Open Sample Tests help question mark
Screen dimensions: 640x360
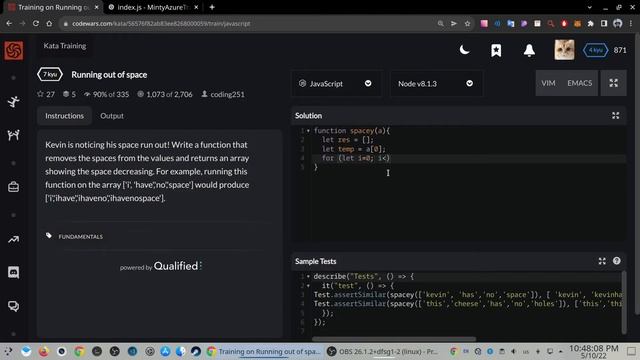(x=616, y=261)
